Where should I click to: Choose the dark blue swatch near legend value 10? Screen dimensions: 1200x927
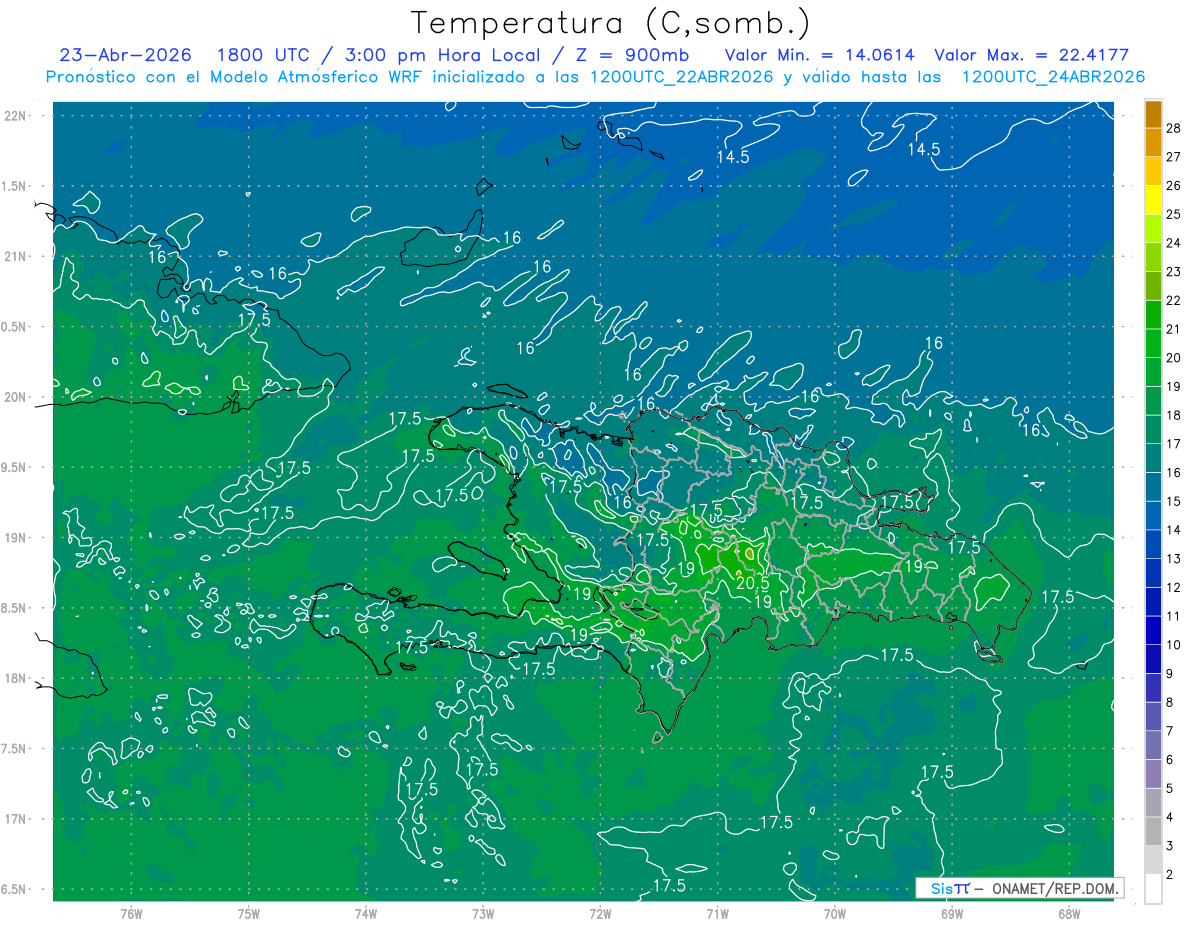click(1153, 630)
